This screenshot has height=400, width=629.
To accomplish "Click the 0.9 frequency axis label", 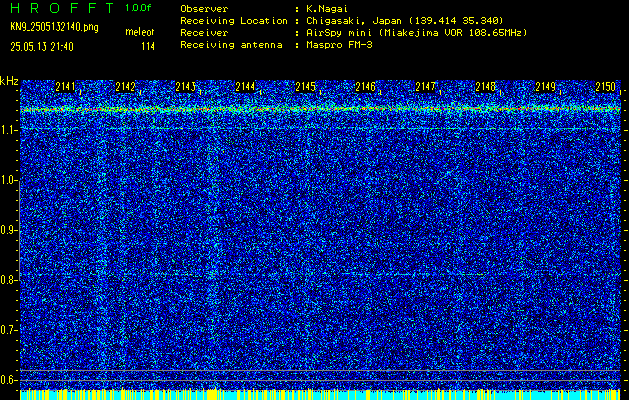I will tap(8, 230).
